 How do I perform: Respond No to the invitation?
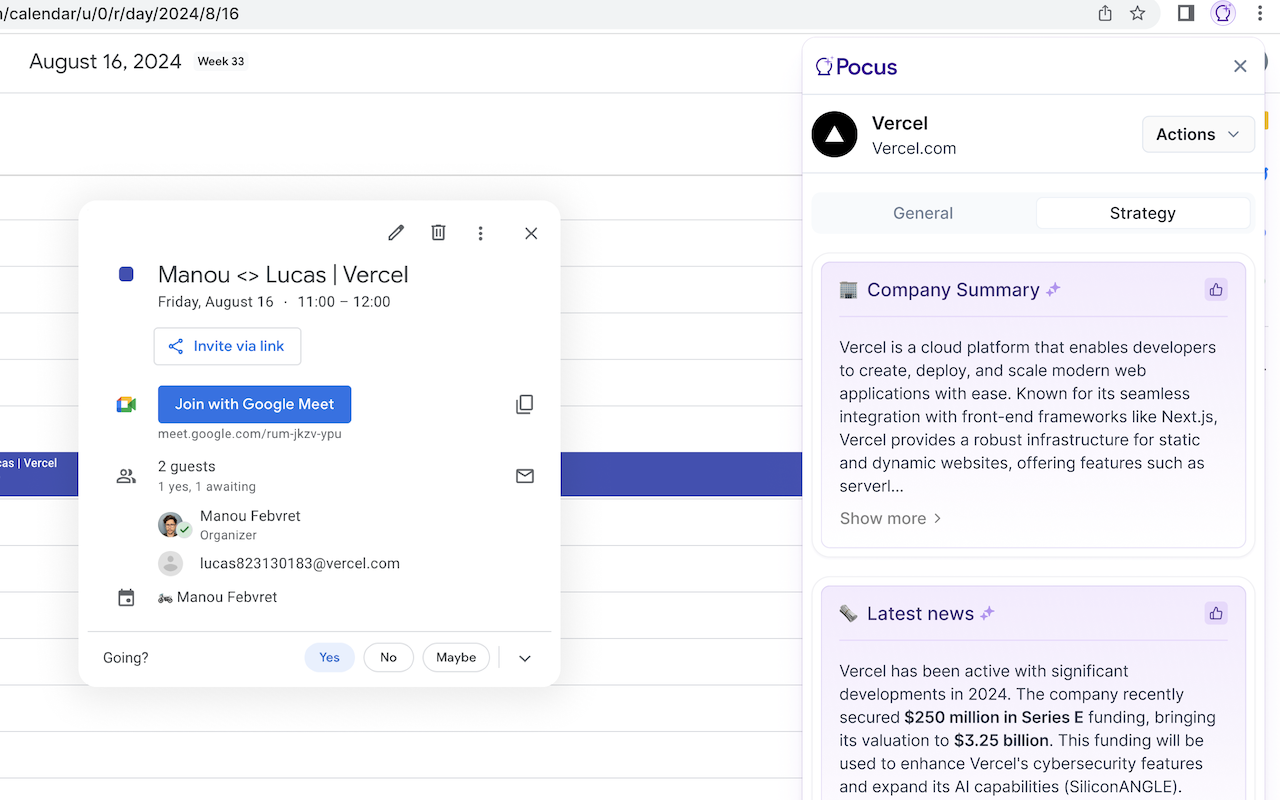[389, 657]
